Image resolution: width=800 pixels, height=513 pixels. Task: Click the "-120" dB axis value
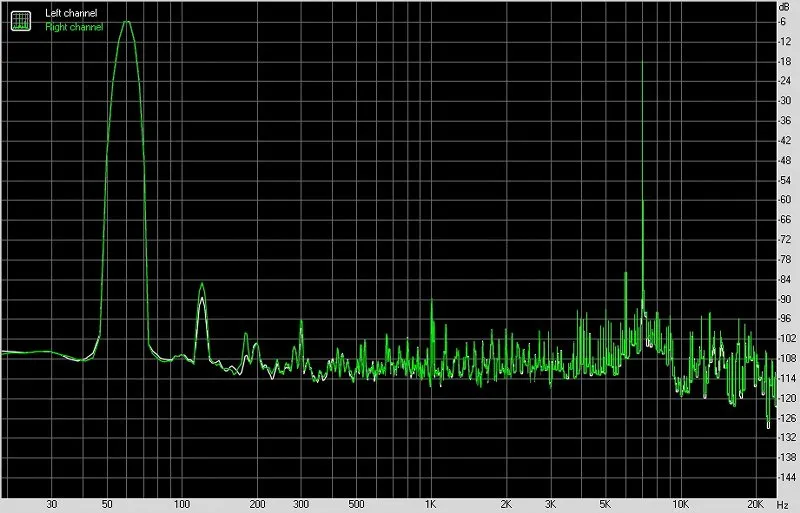pyautogui.click(x=787, y=398)
